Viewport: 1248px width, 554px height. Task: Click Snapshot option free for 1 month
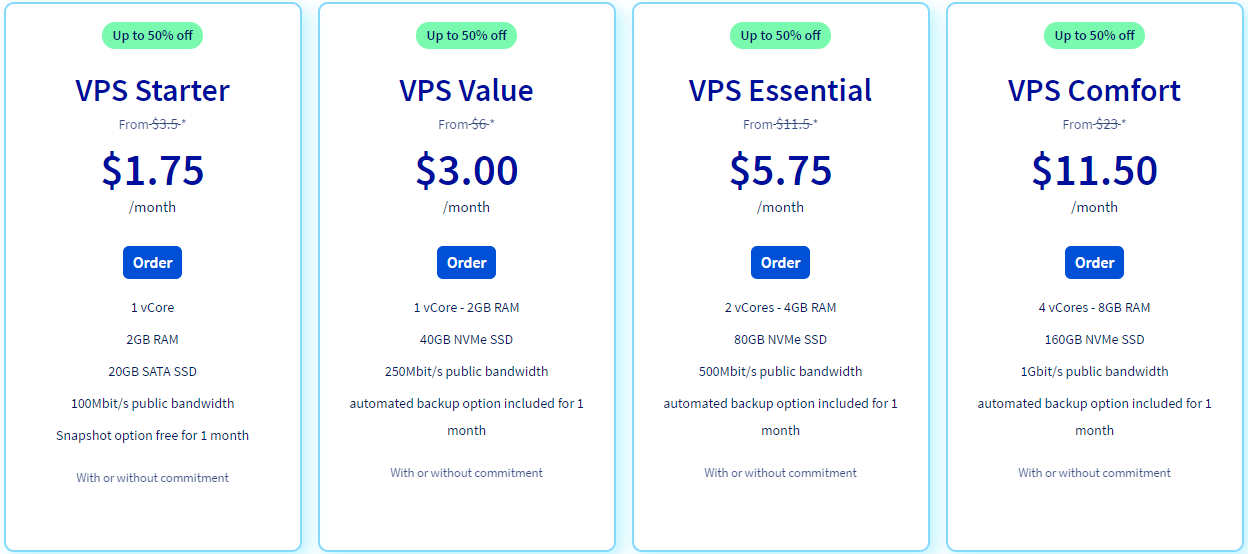pyautogui.click(x=152, y=435)
